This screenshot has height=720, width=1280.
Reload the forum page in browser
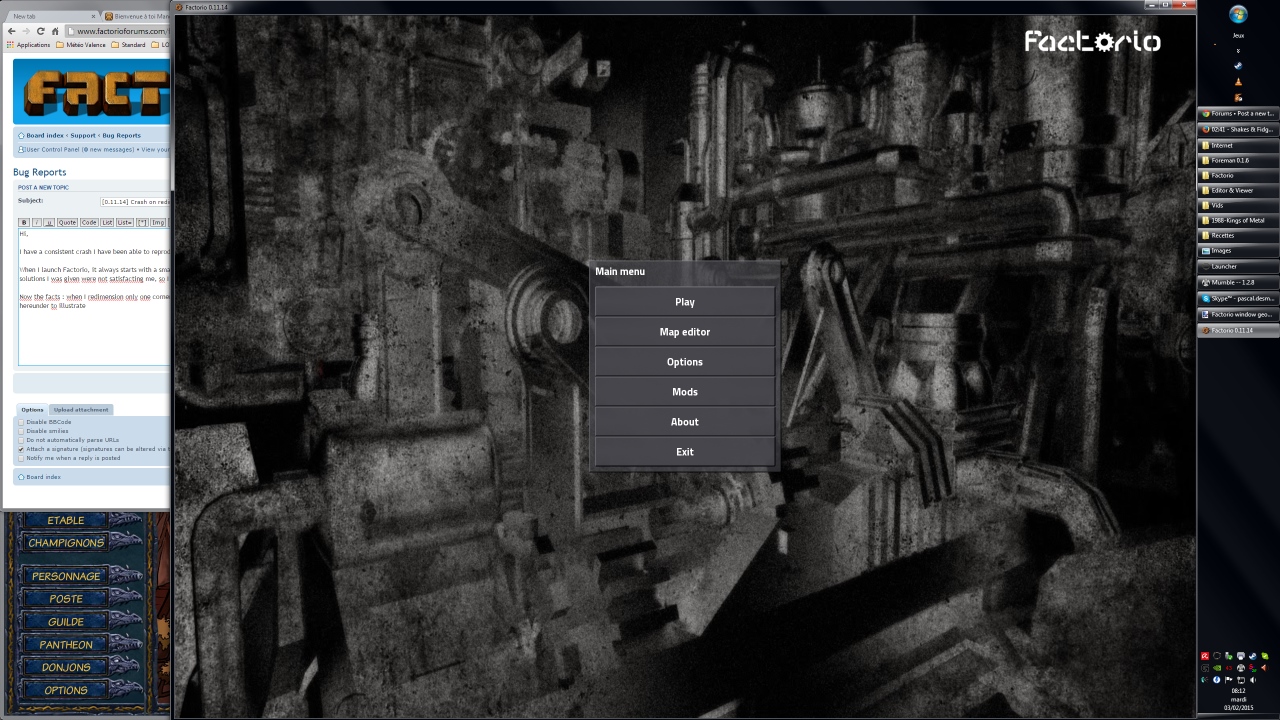(x=41, y=31)
